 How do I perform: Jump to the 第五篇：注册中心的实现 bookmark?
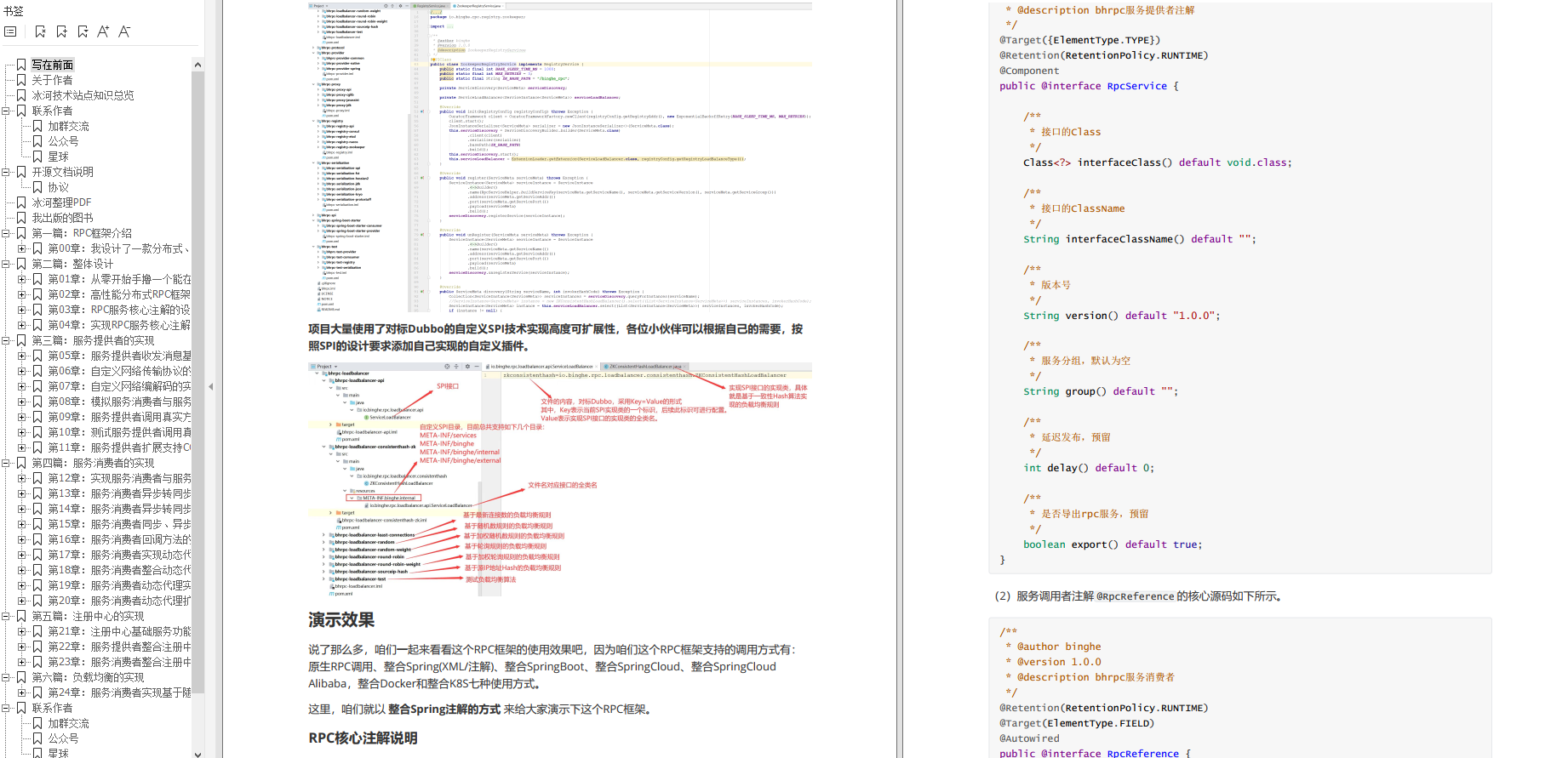[x=88, y=616]
